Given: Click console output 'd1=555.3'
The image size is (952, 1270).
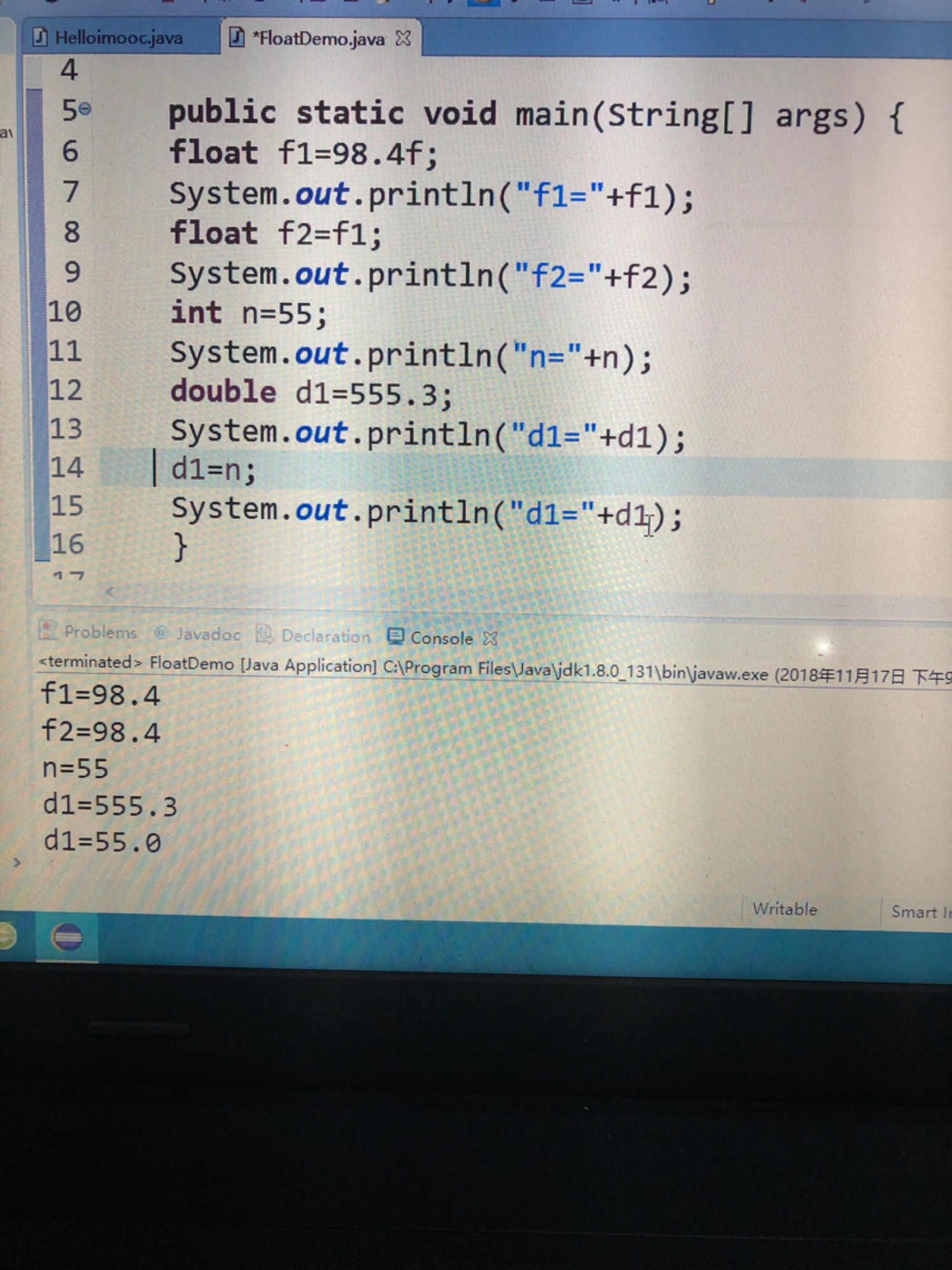Looking at the screenshot, I should pyautogui.click(x=110, y=805).
